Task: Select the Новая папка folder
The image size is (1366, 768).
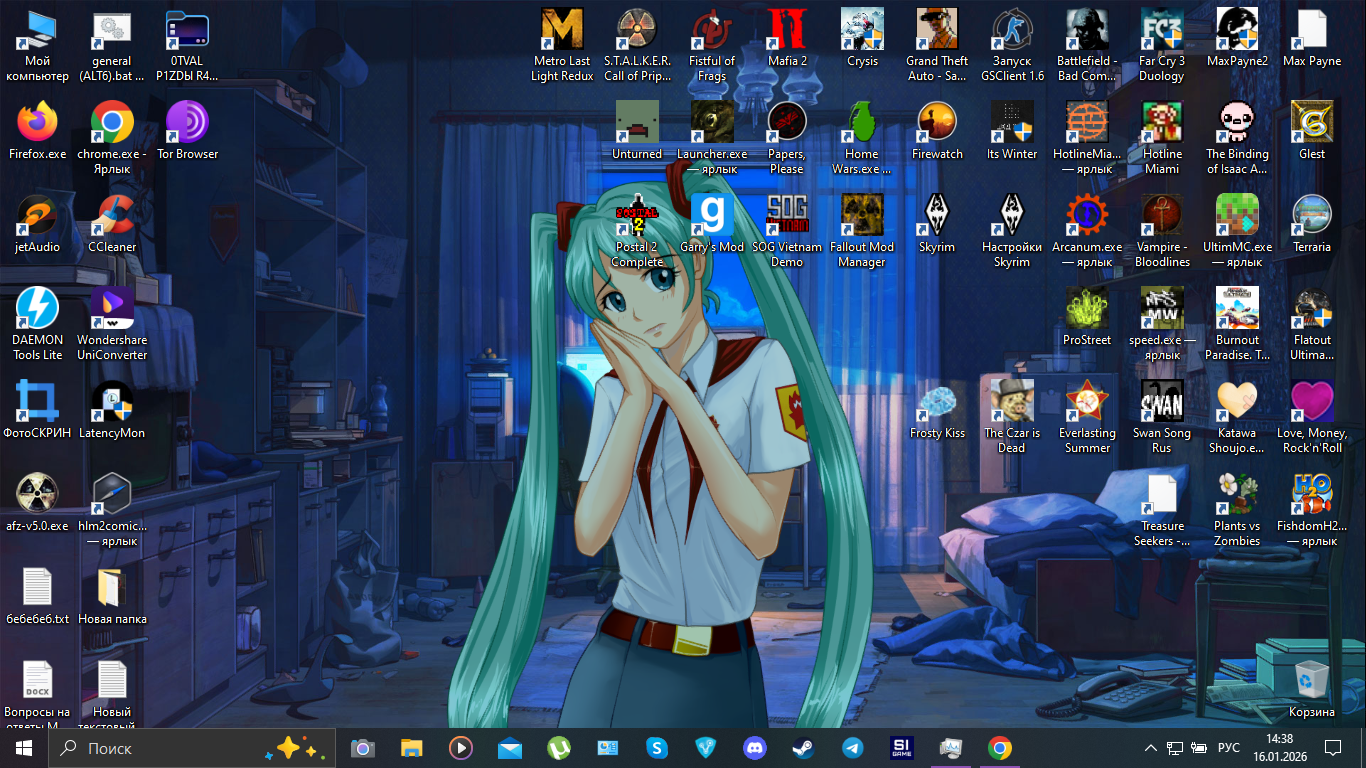Action: coord(112,597)
